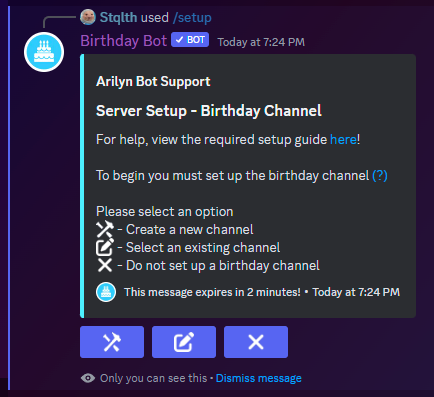The height and width of the screenshot is (397, 434).
Task: Click the eye icon beside 'Only you can see this'
Action: pos(88,378)
